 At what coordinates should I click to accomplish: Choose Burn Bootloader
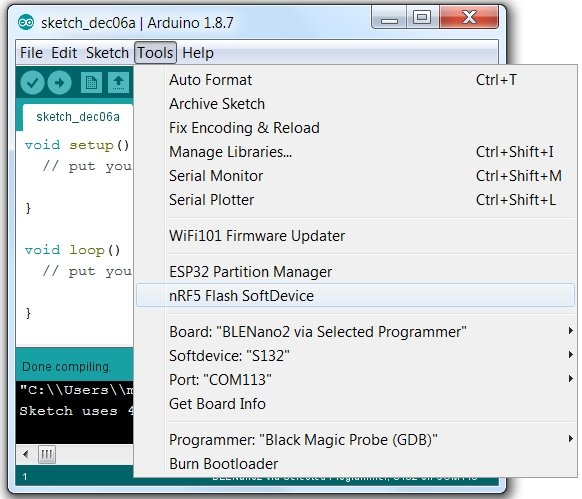tap(355, 464)
